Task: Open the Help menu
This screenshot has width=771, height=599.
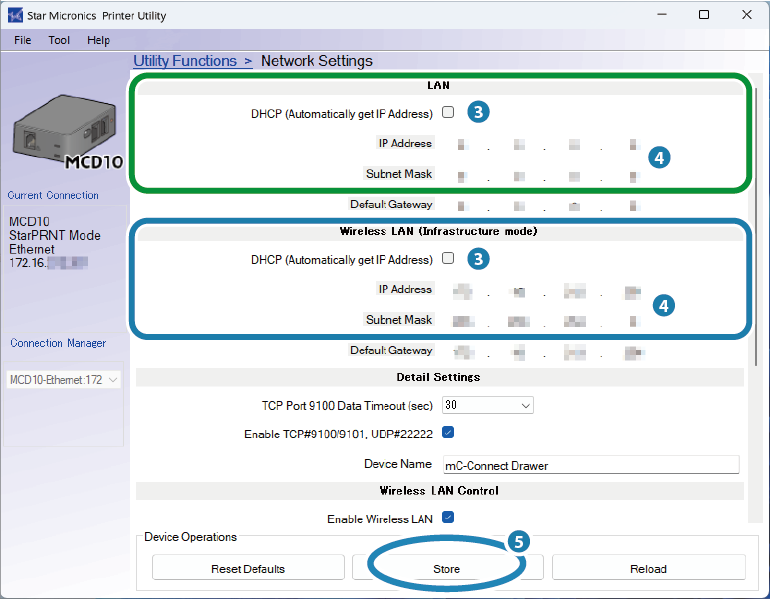Action: point(98,40)
